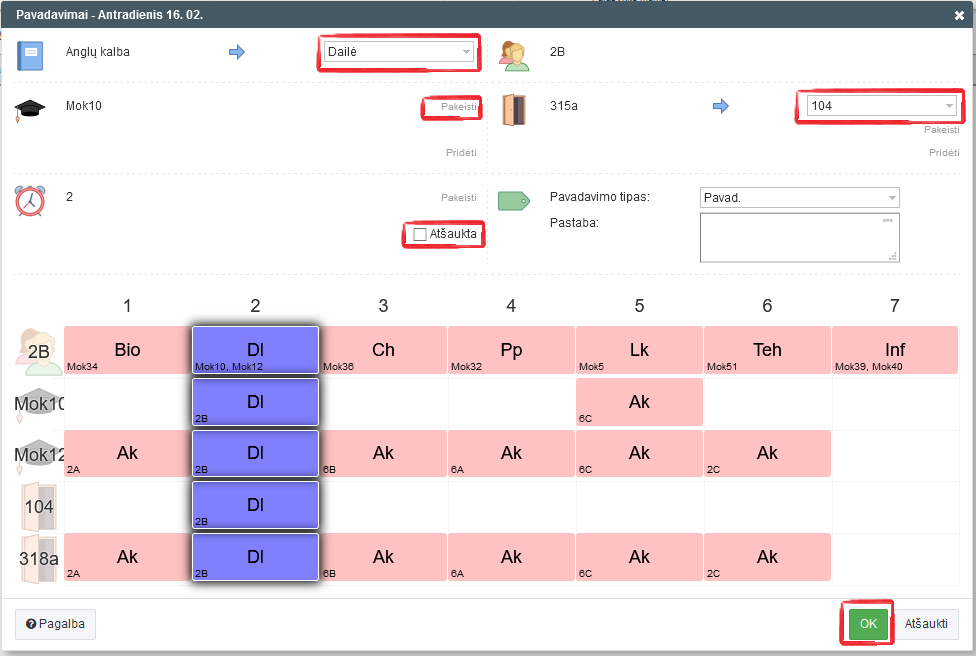This screenshot has height=656, width=976.
Task: Select Ak 2C lesson in Mok12 row
Action: [x=767, y=453]
